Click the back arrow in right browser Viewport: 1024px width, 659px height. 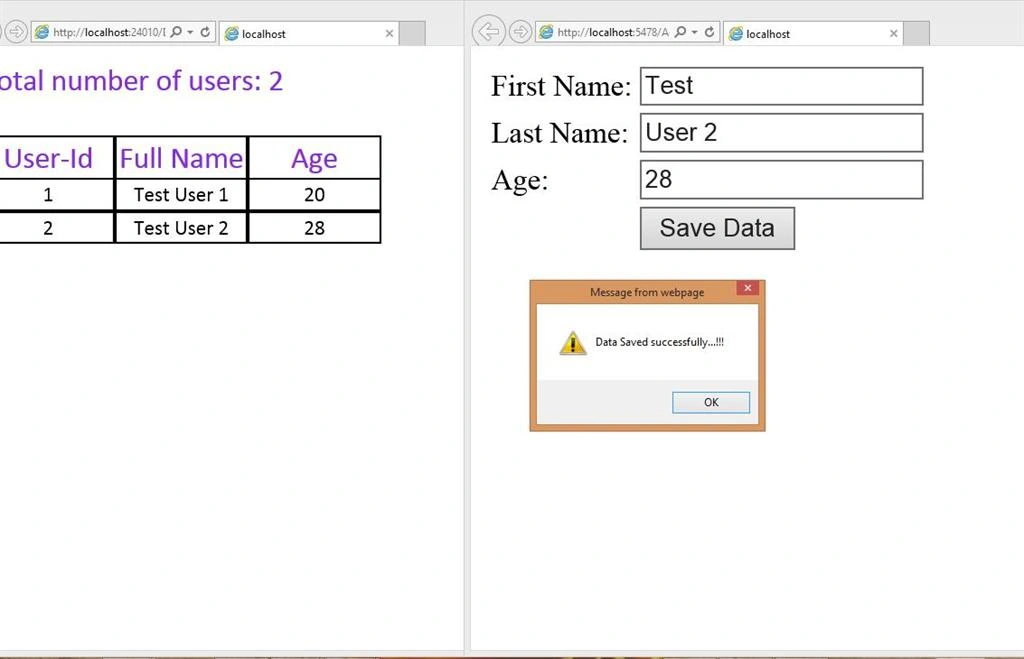pos(488,31)
